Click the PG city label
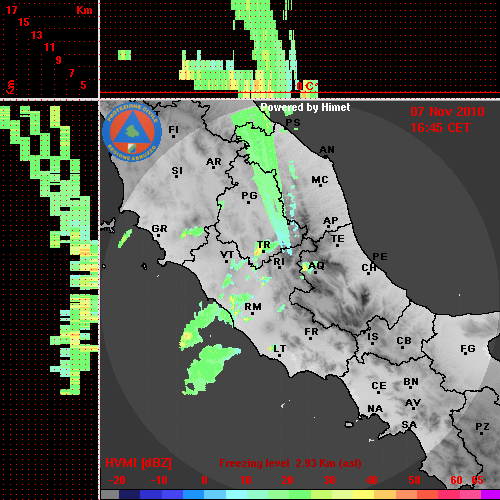Screen dimensions: 500x500 (x=249, y=195)
